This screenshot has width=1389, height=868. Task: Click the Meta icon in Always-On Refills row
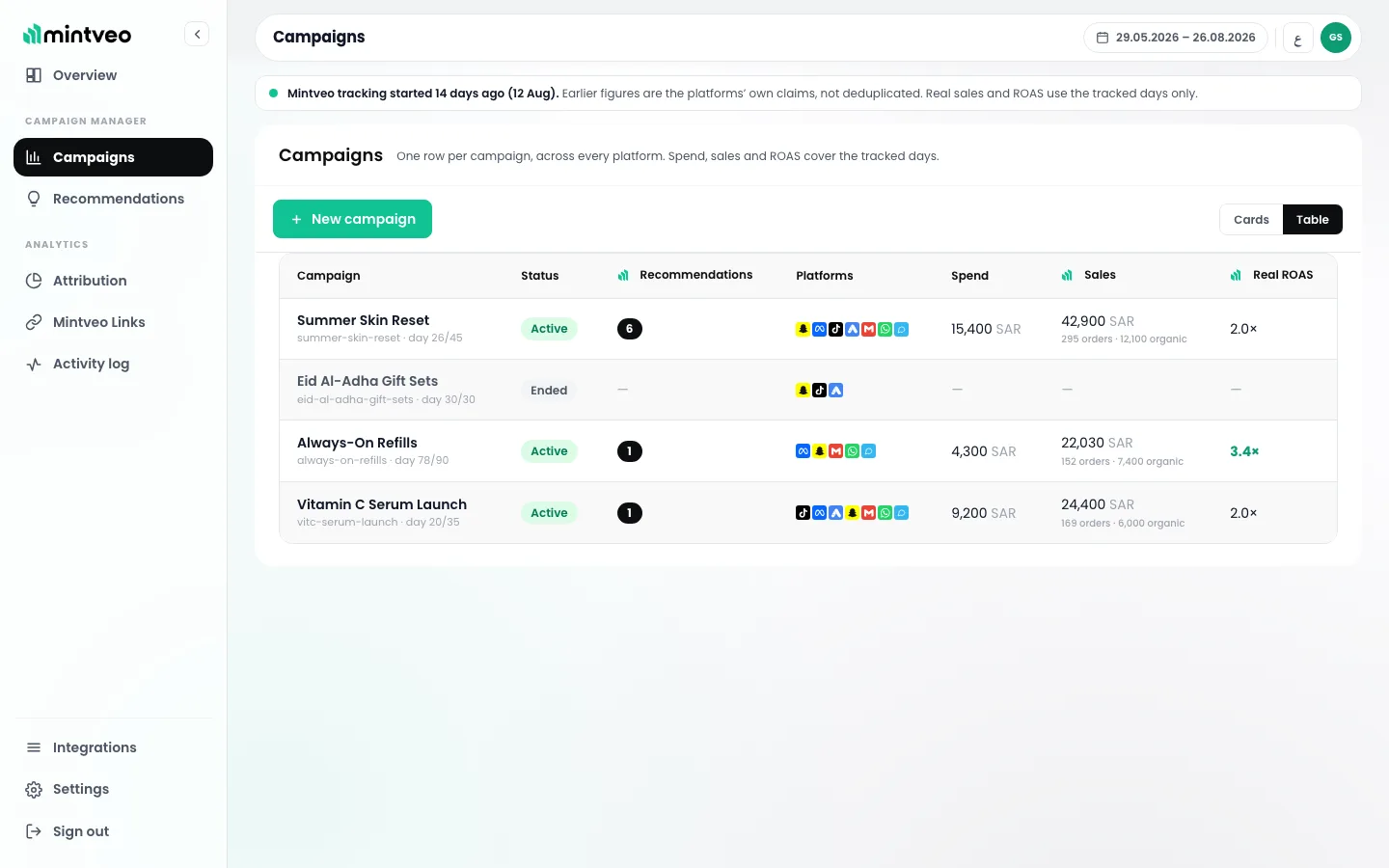click(x=803, y=451)
